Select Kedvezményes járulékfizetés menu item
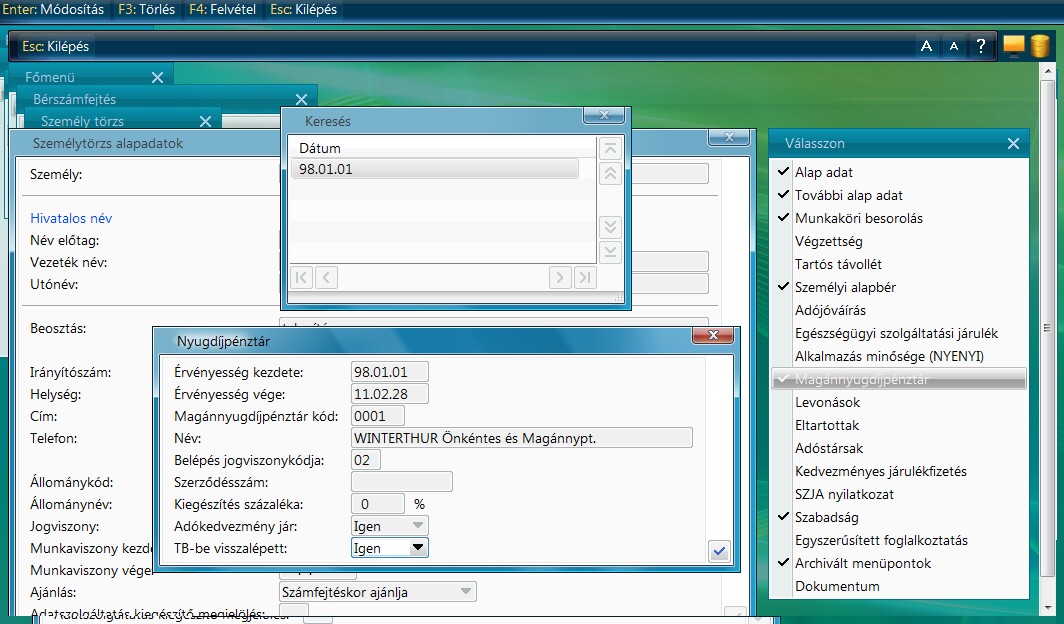 [x=898, y=471]
